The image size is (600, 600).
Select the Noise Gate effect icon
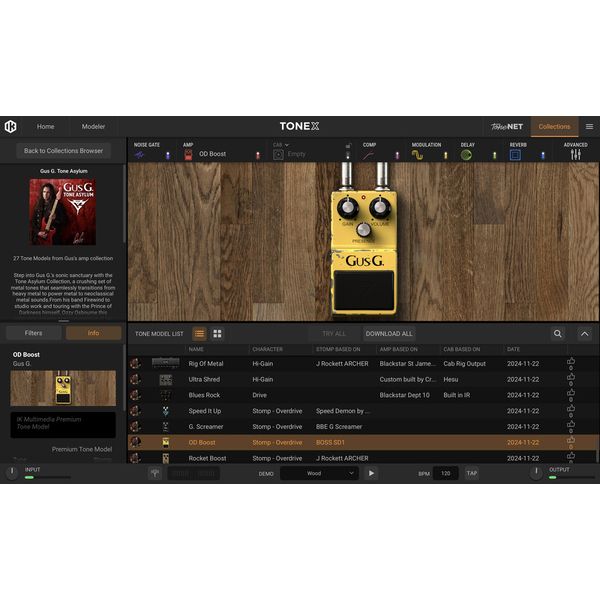[139, 155]
